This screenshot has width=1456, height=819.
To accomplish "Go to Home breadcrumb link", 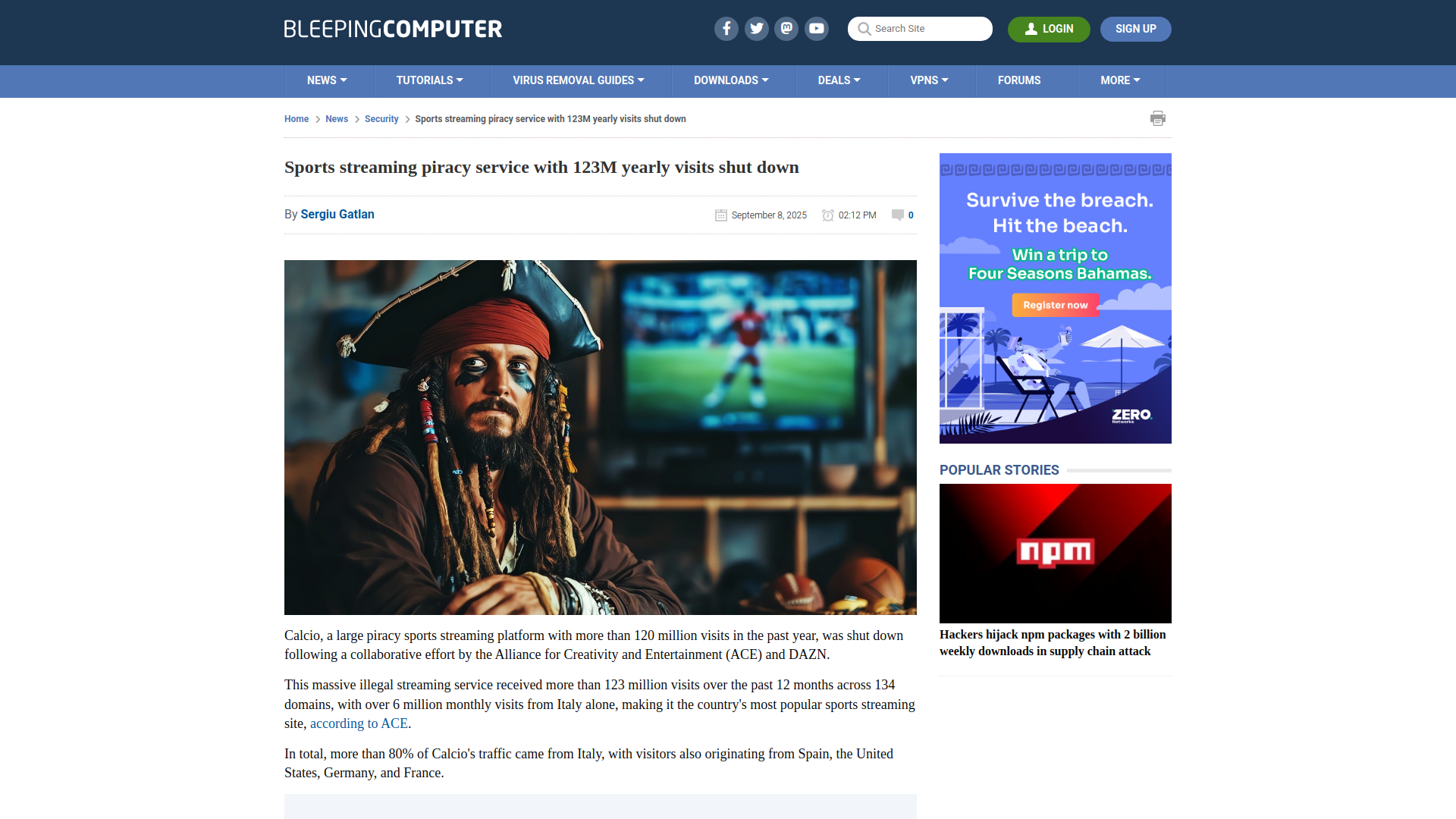I will (297, 119).
